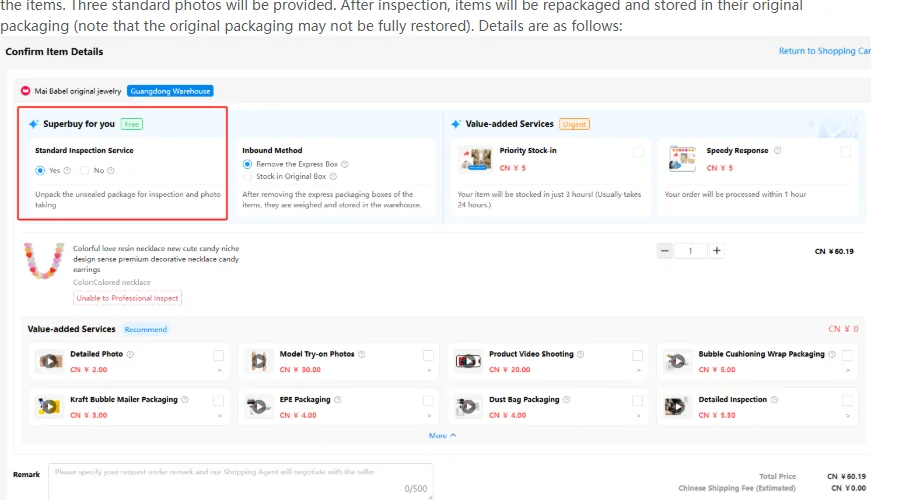Play the Product Video Shooting preview
The width and height of the screenshot is (905, 500).
pos(468,361)
